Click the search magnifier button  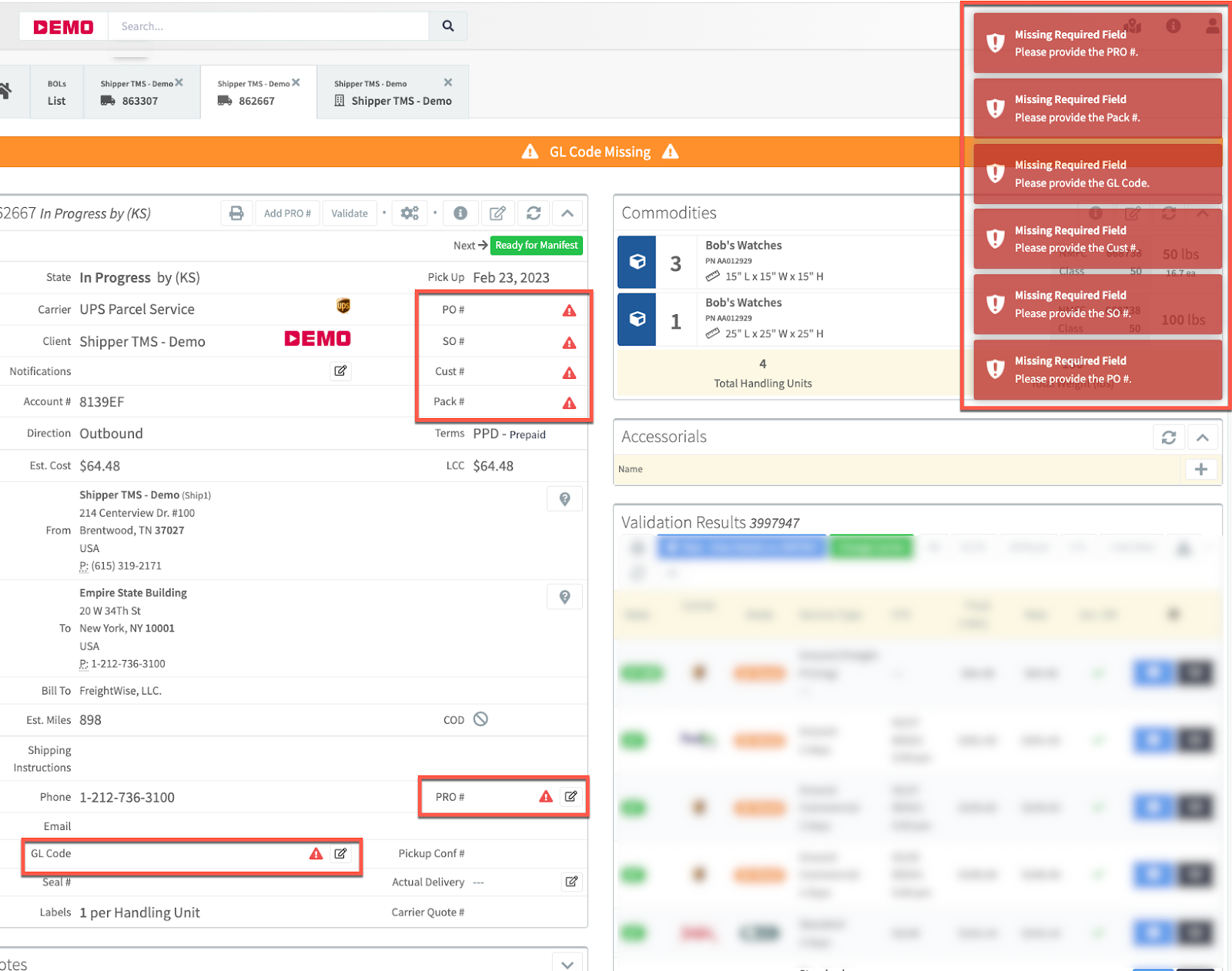point(447,26)
